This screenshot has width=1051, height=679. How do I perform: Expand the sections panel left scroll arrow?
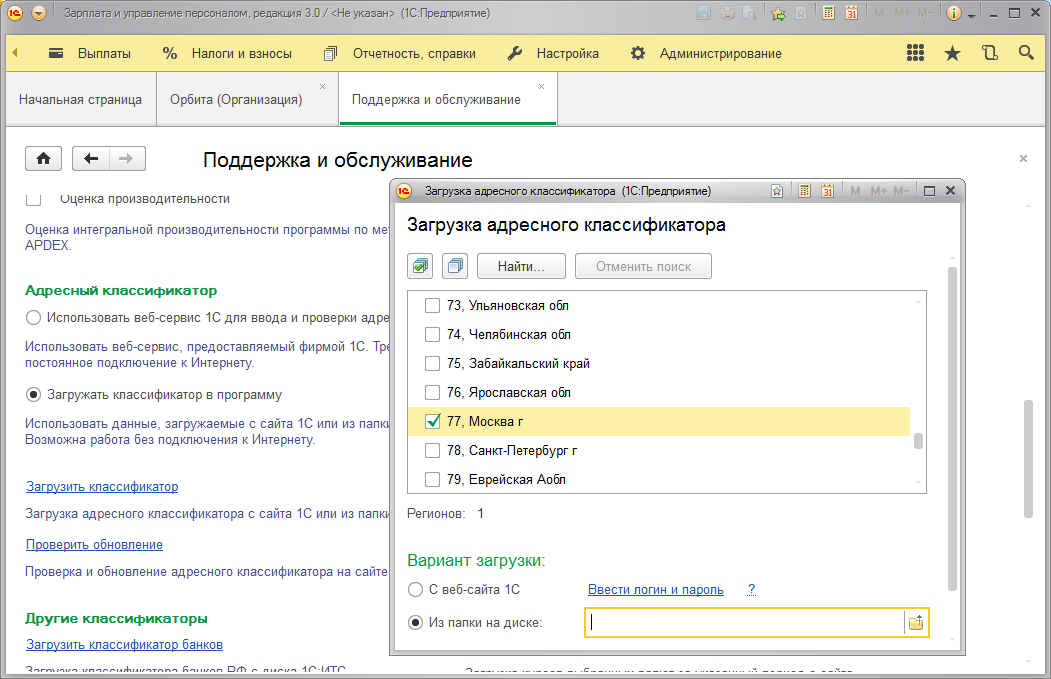coord(14,53)
